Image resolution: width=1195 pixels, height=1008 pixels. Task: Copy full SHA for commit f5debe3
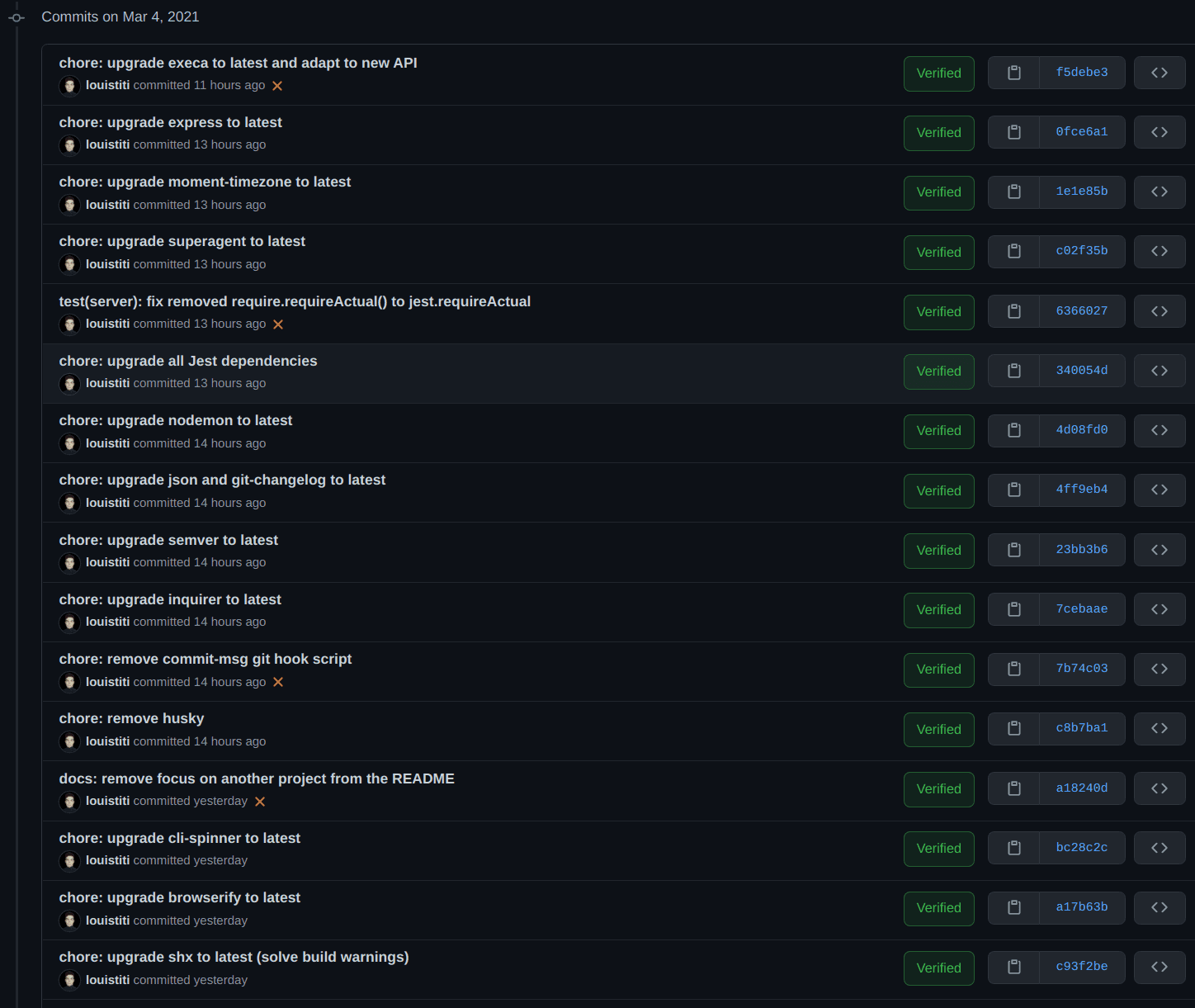click(1013, 73)
